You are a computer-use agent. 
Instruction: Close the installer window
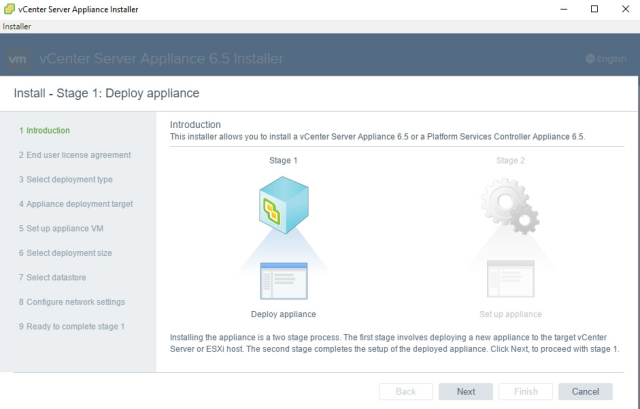pyautogui.click(x=625, y=9)
